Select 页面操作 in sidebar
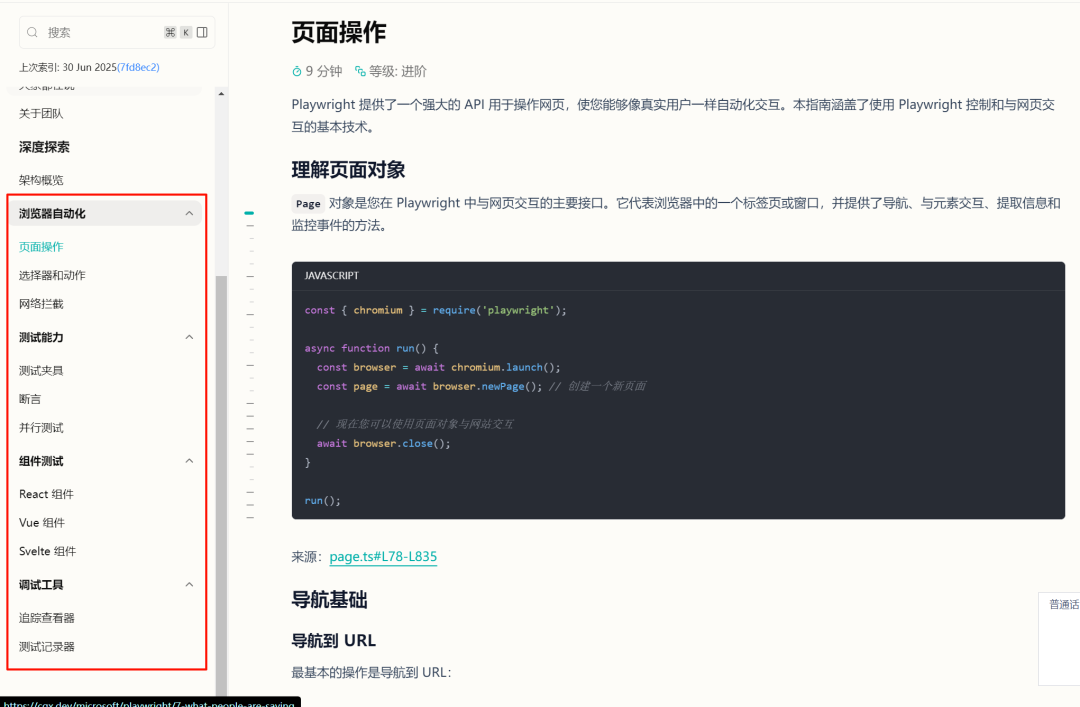Viewport: 1080px width, 707px height. tap(41, 247)
